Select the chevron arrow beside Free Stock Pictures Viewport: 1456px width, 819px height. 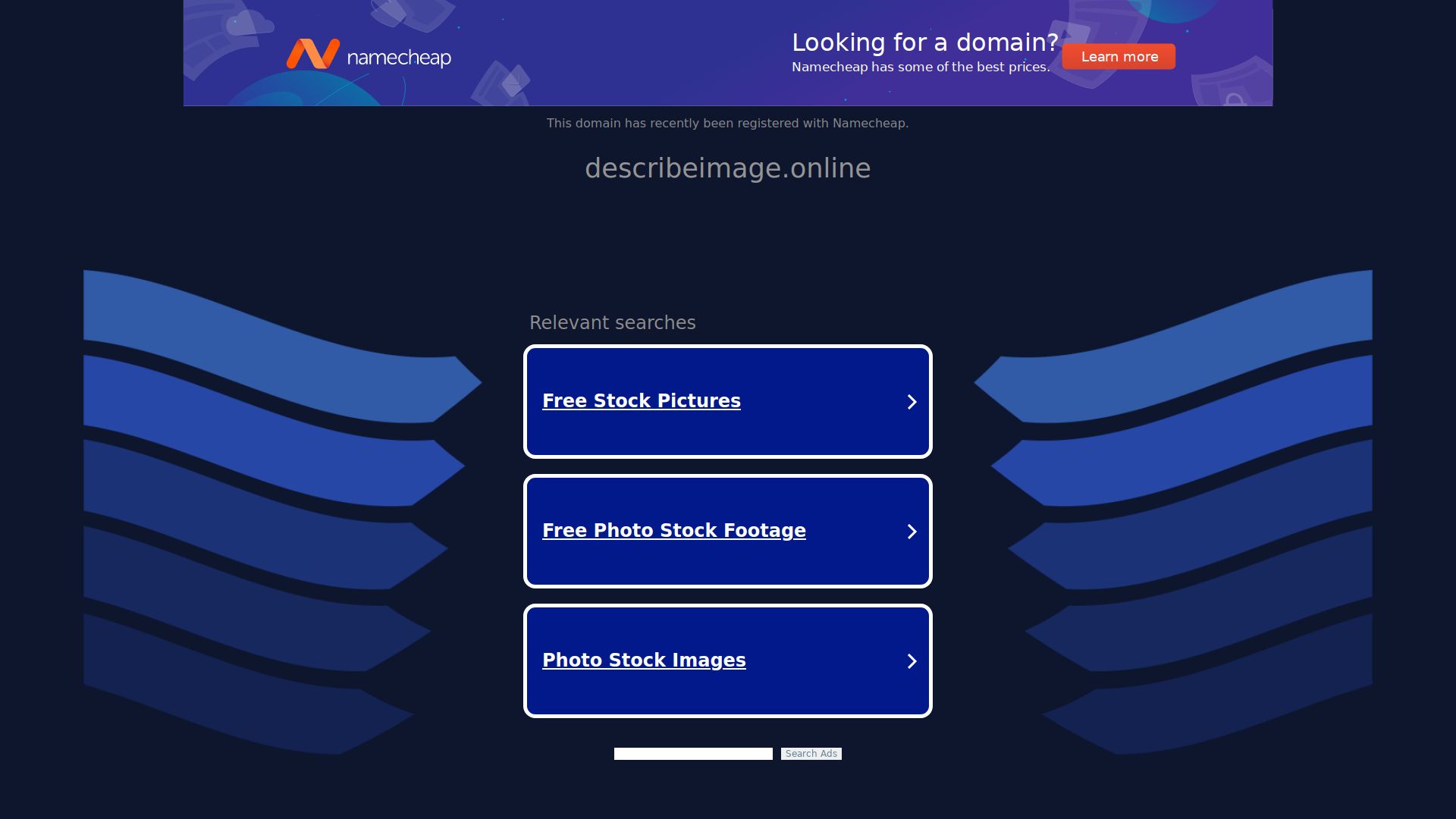pos(912,402)
